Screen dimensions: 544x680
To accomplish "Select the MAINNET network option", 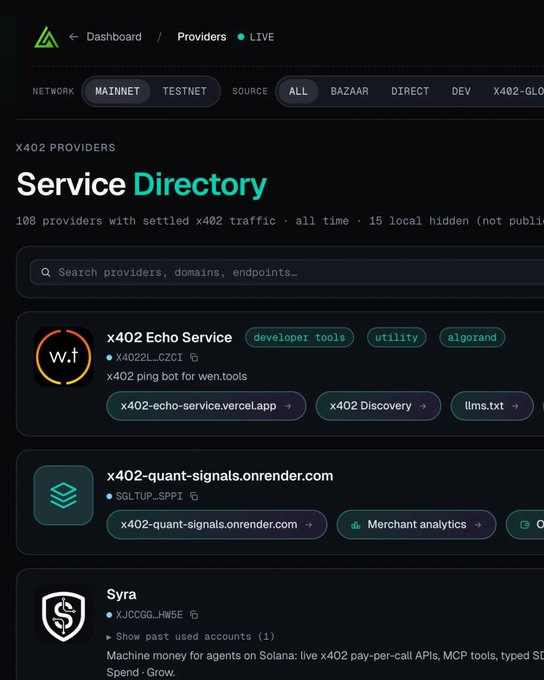I will point(117,91).
